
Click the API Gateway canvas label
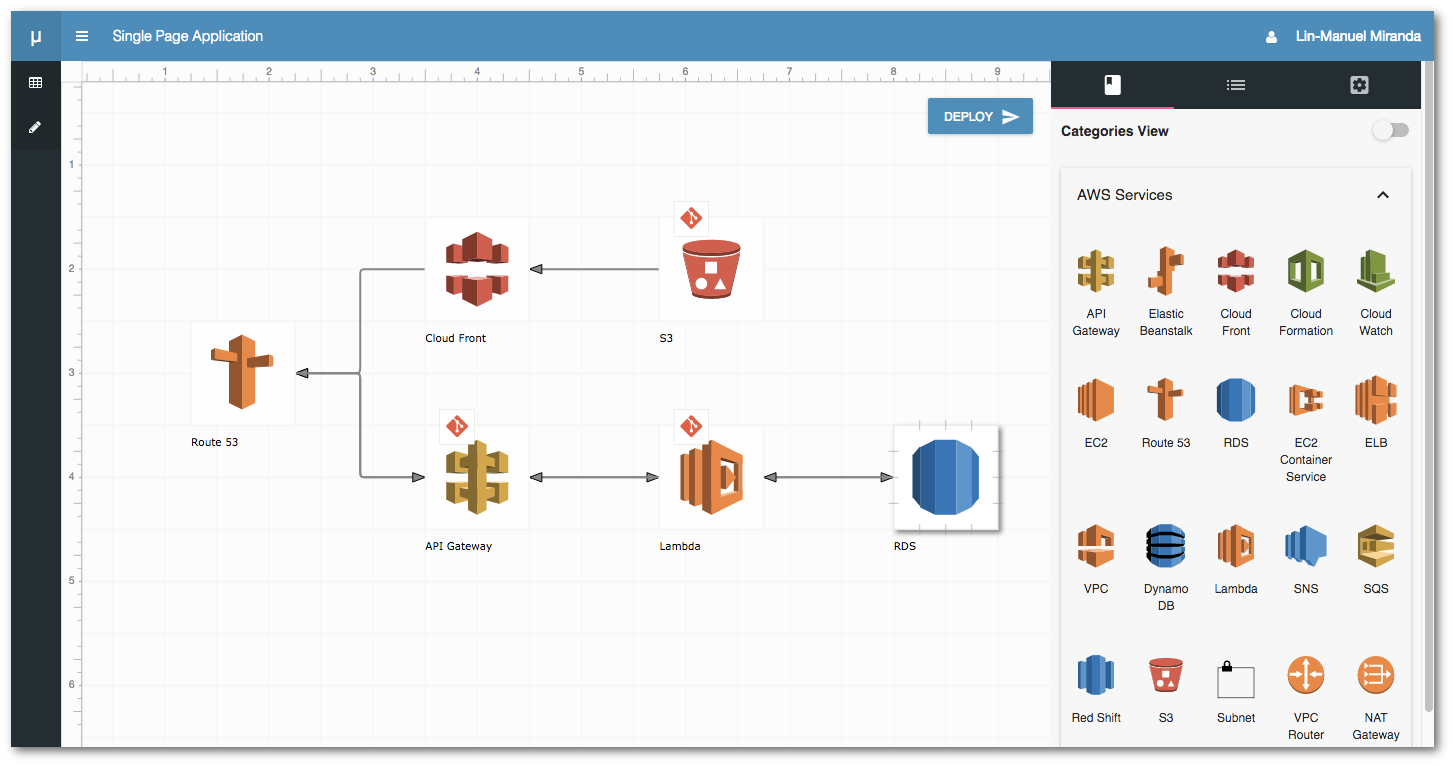(x=459, y=546)
